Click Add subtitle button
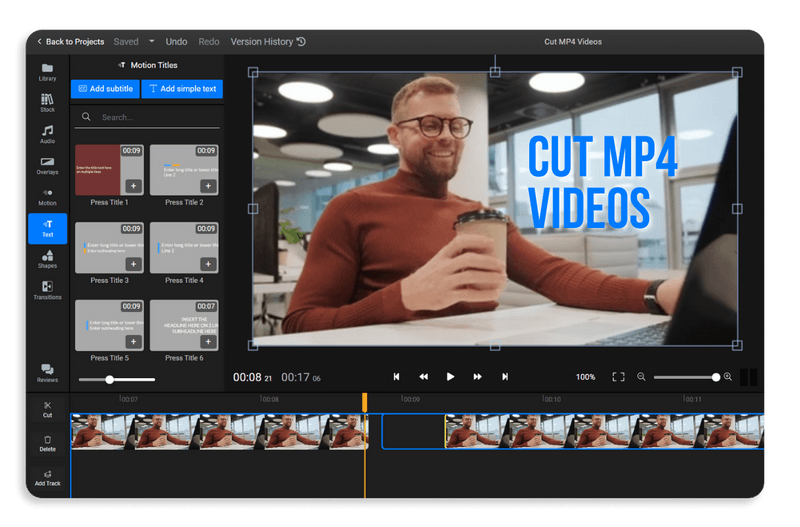Screen dimensions: 800x527 pos(105,89)
